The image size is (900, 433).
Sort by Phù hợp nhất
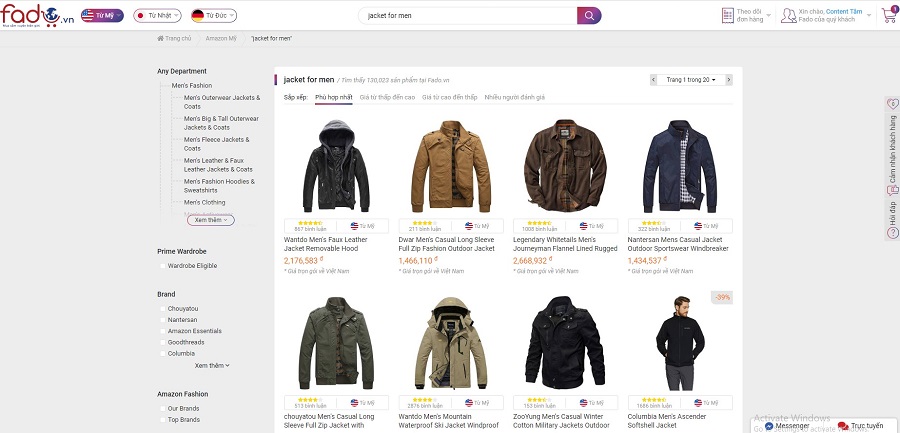coord(333,97)
